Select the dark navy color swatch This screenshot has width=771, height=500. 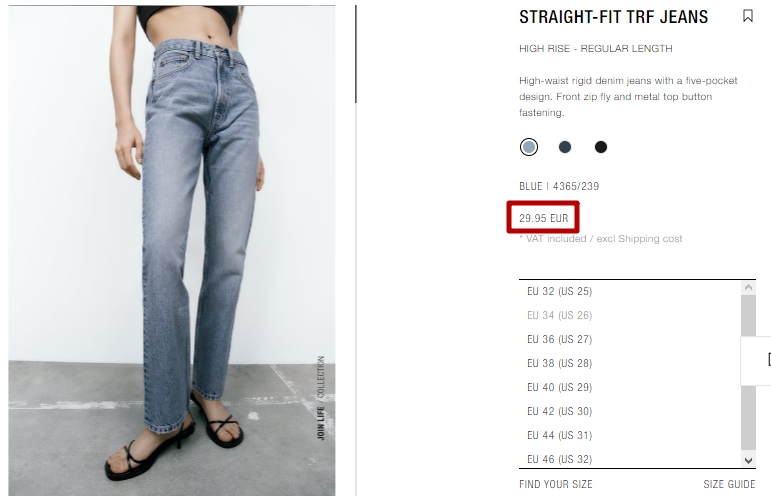coord(565,147)
